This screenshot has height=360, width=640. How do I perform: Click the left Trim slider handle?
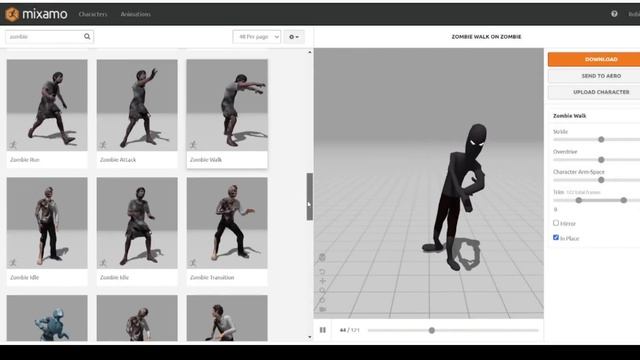[x=578, y=200]
